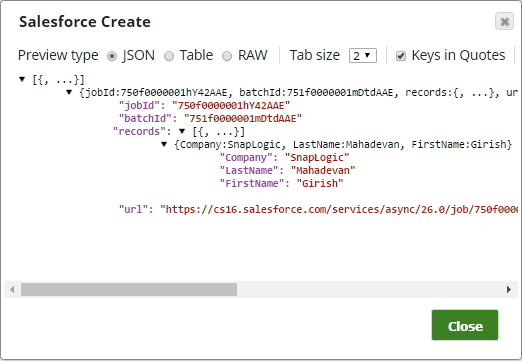This screenshot has height=361, width=522.
Task: Click the root [{, ...}] summary text
Action: point(58,80)
